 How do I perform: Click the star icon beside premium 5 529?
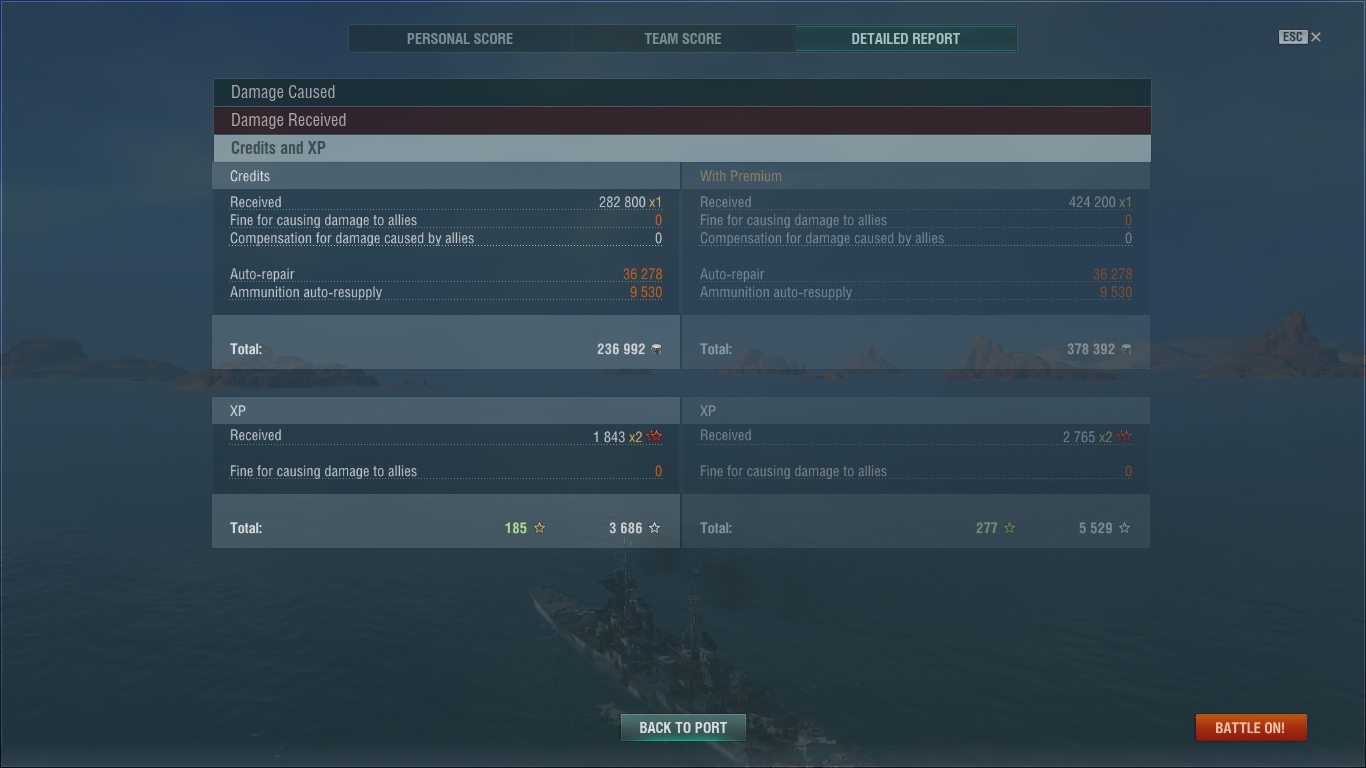pyautogui.click(x=1124, y=528)
